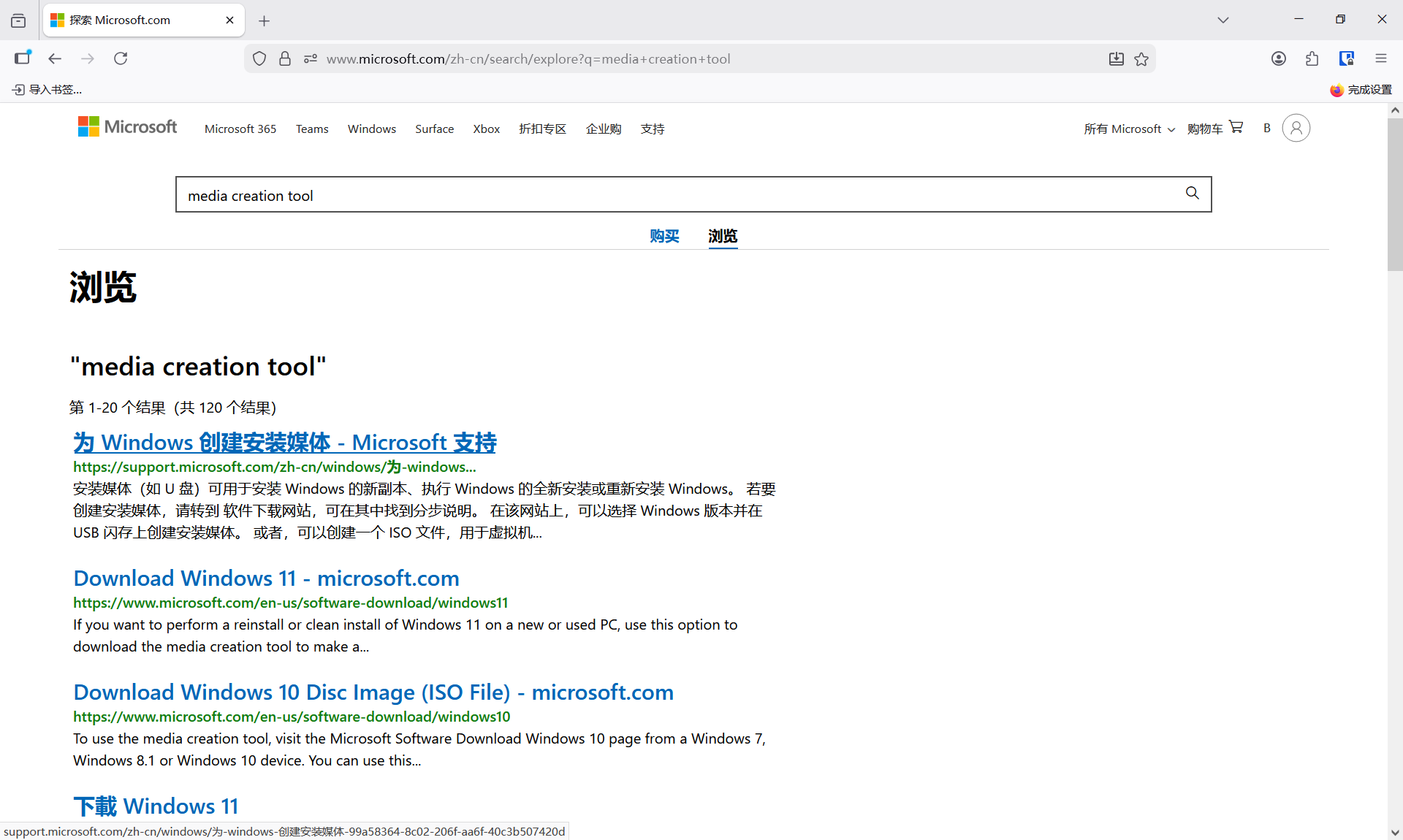
Task: Click the site security padlock icon
Action: click(x=285, y=59)
